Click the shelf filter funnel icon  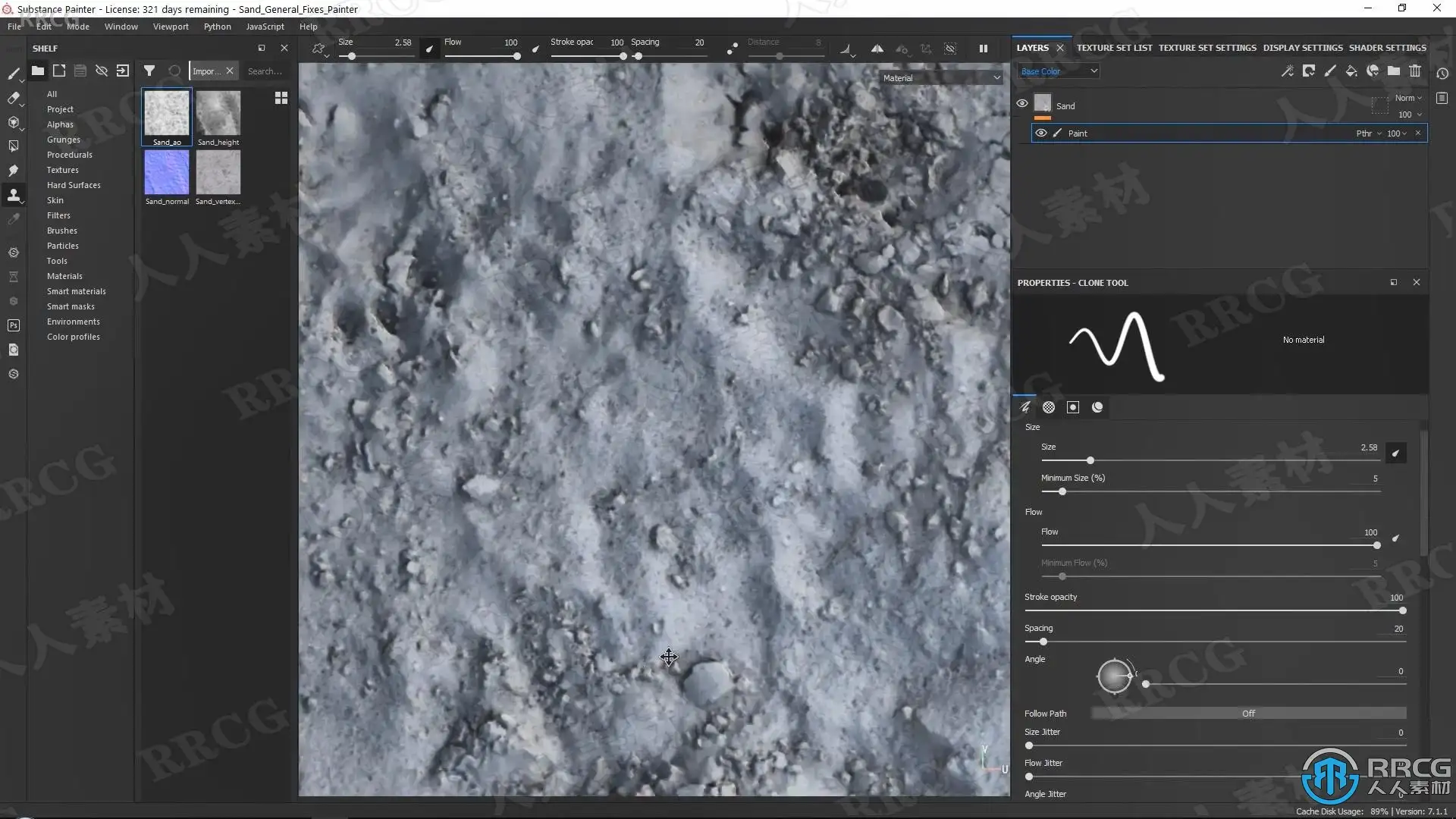pos(149,71)
